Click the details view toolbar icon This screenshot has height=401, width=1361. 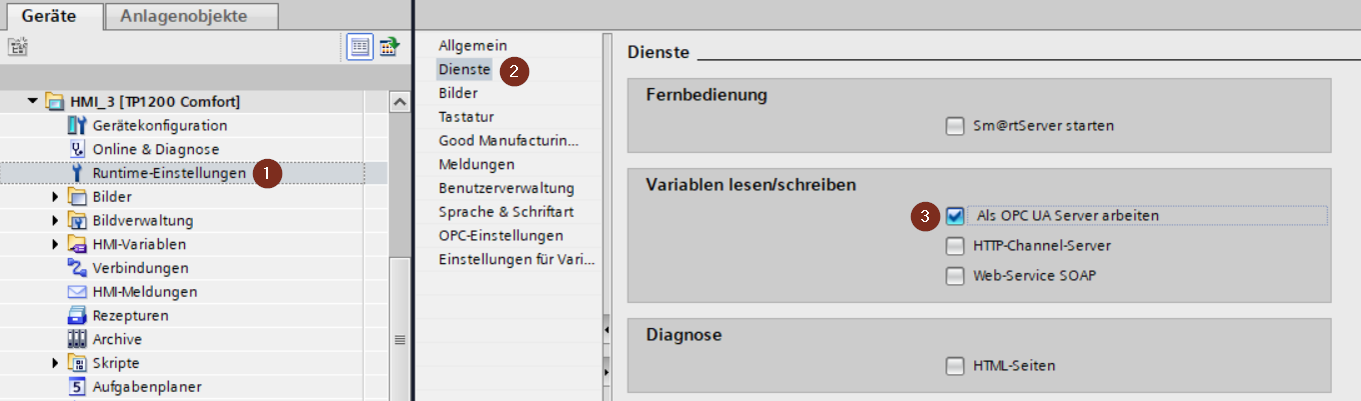point(359,46)
